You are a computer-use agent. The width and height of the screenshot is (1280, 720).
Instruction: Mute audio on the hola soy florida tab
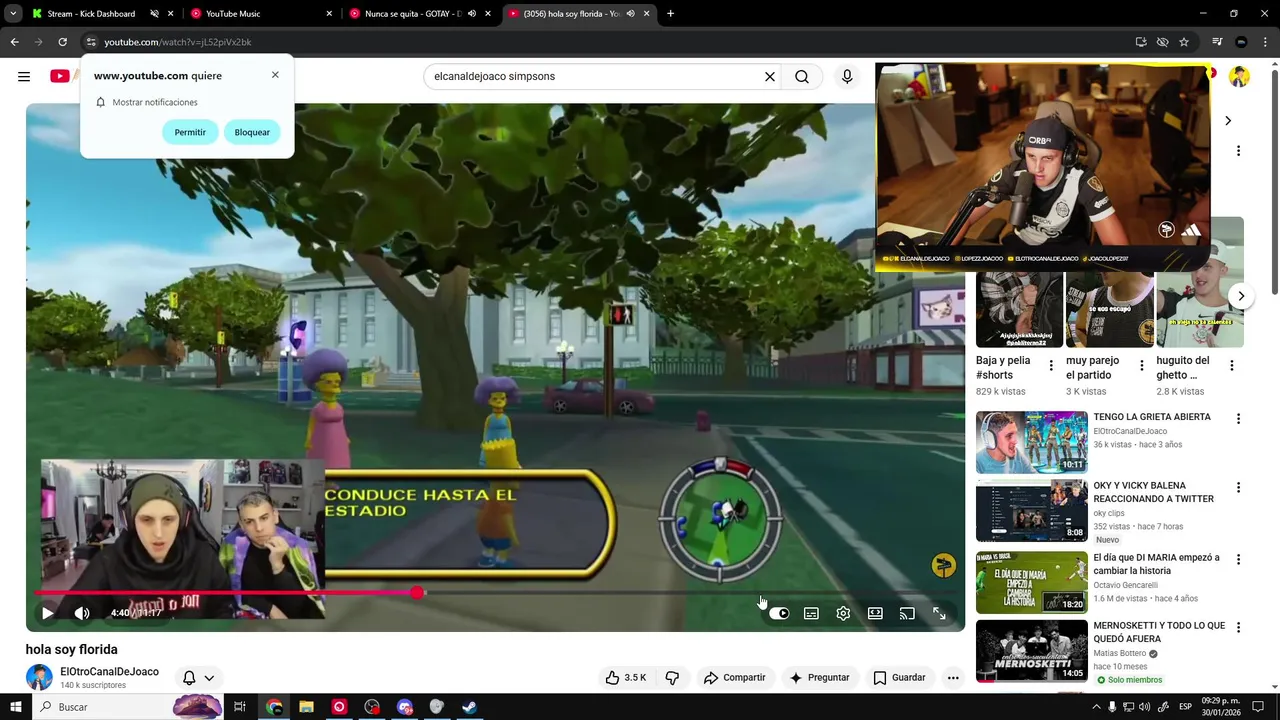(x=630, y=14)
